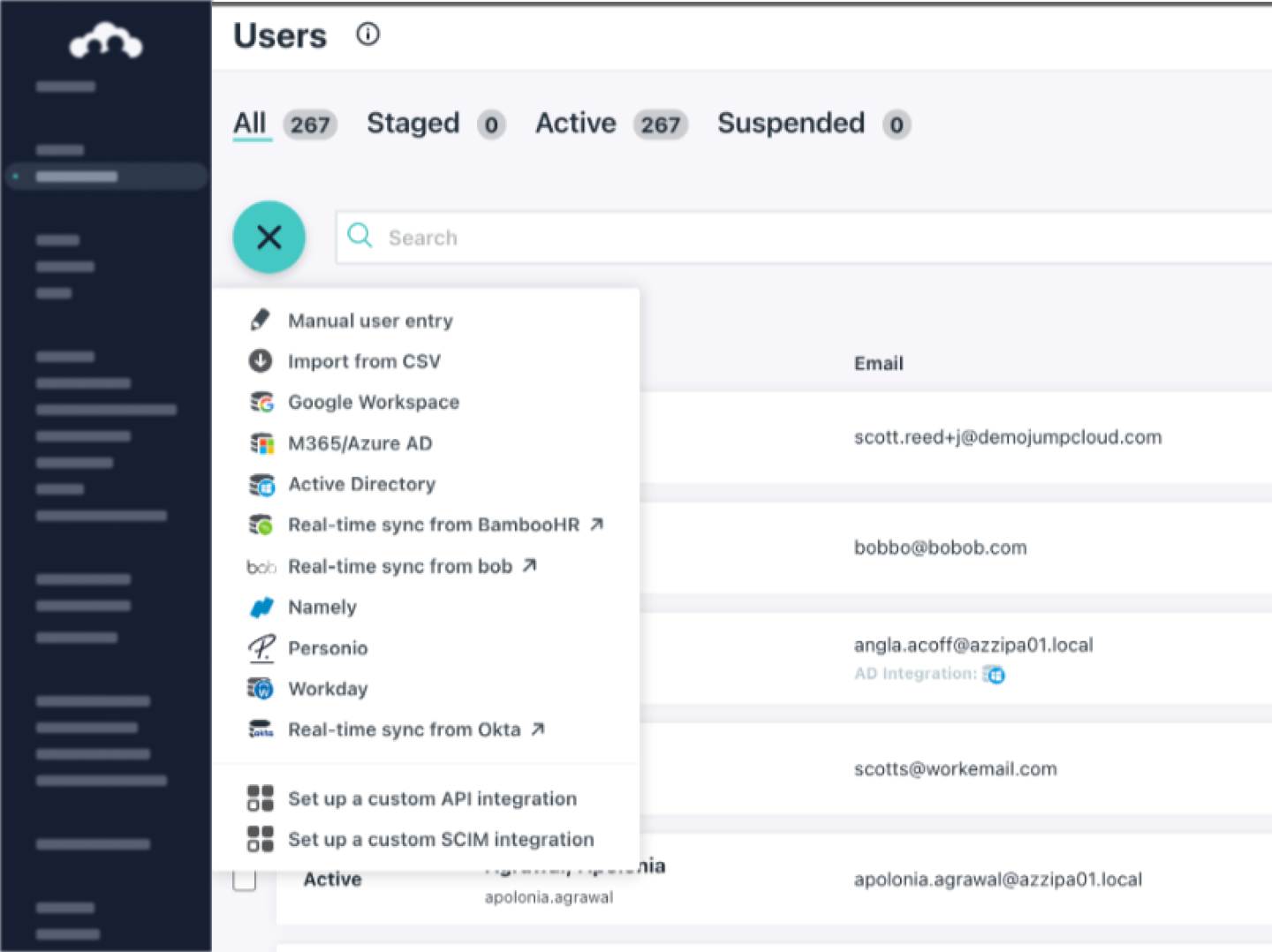Click the AD Integration icon under angla.acoff email
The width and height of the screenshot is (1272, 952).
tap(995, 675)
